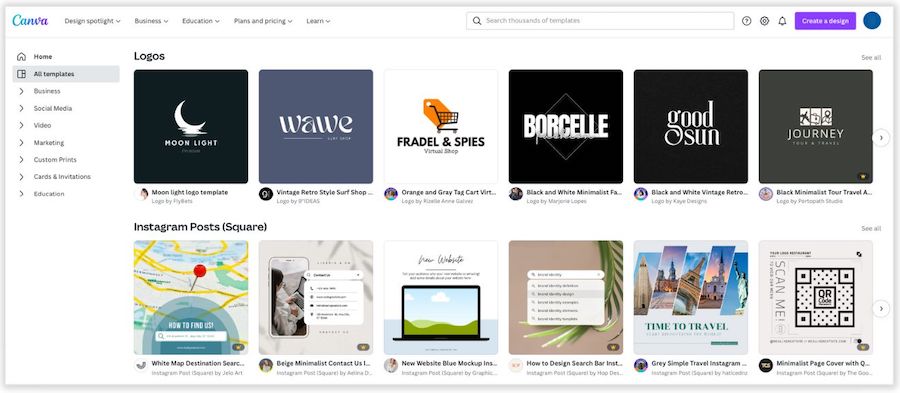This screenshot has height=393, width=900.
Task: Open the notifications bell icon
Action: [782, 21]
